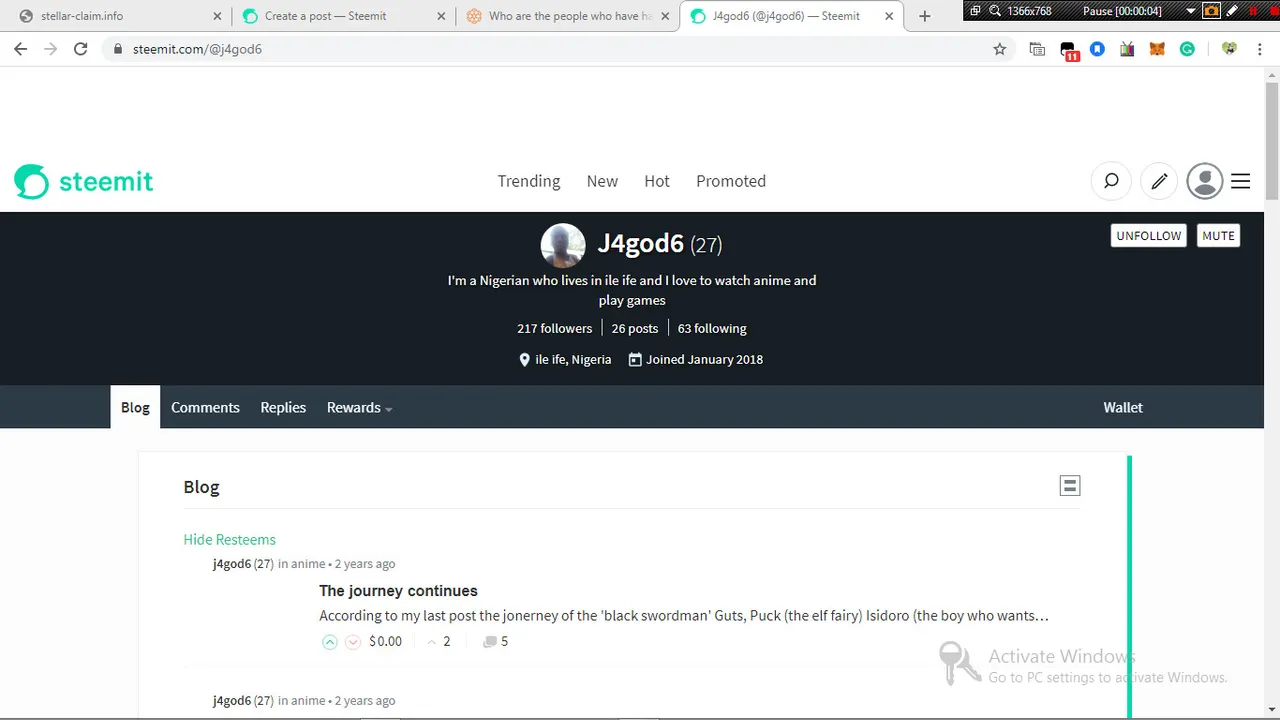
Task: Go to New posts
Action: tap(602, 181)
